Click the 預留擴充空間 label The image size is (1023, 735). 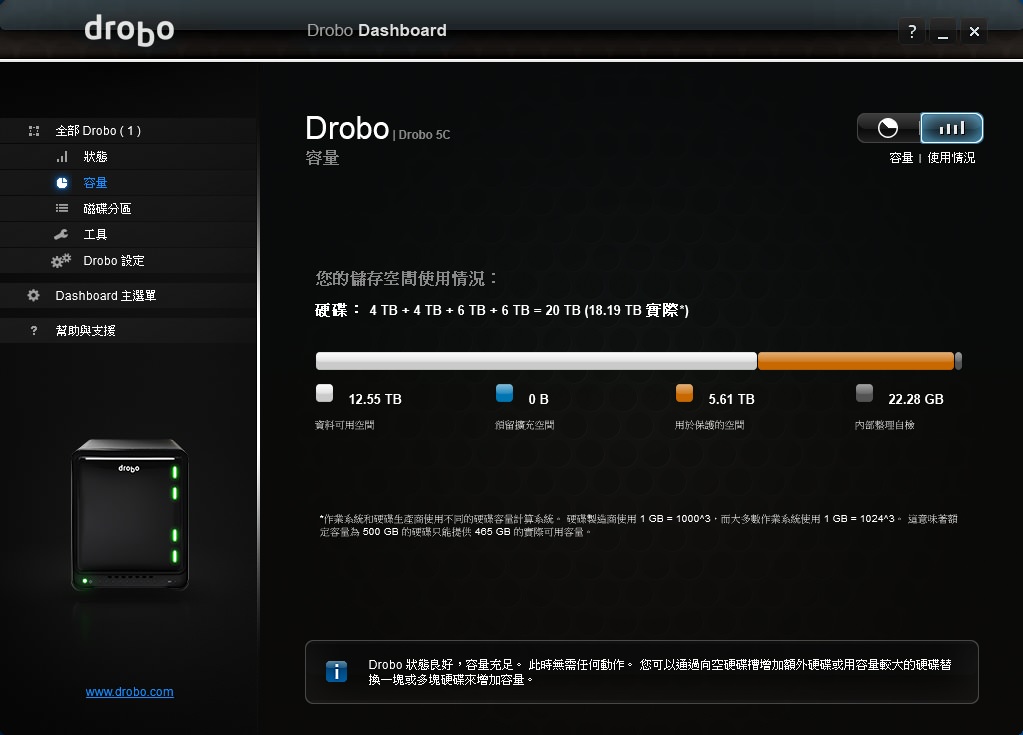coord(525,425)
